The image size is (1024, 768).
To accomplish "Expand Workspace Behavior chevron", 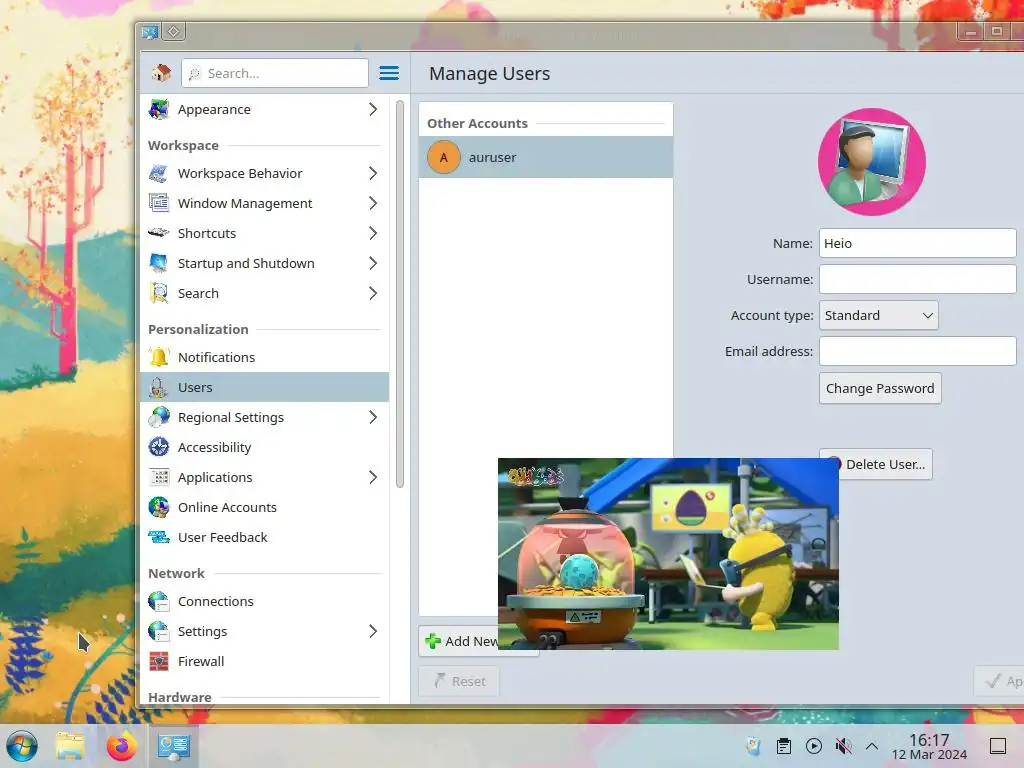I will pos(373,173).
